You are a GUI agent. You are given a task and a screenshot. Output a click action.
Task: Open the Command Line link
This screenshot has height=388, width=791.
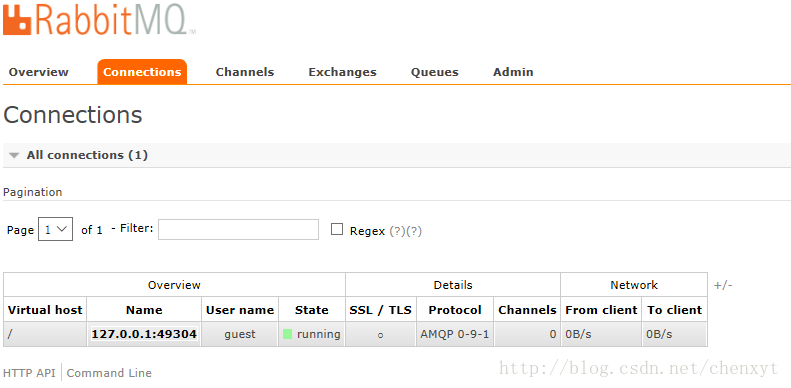109,373
